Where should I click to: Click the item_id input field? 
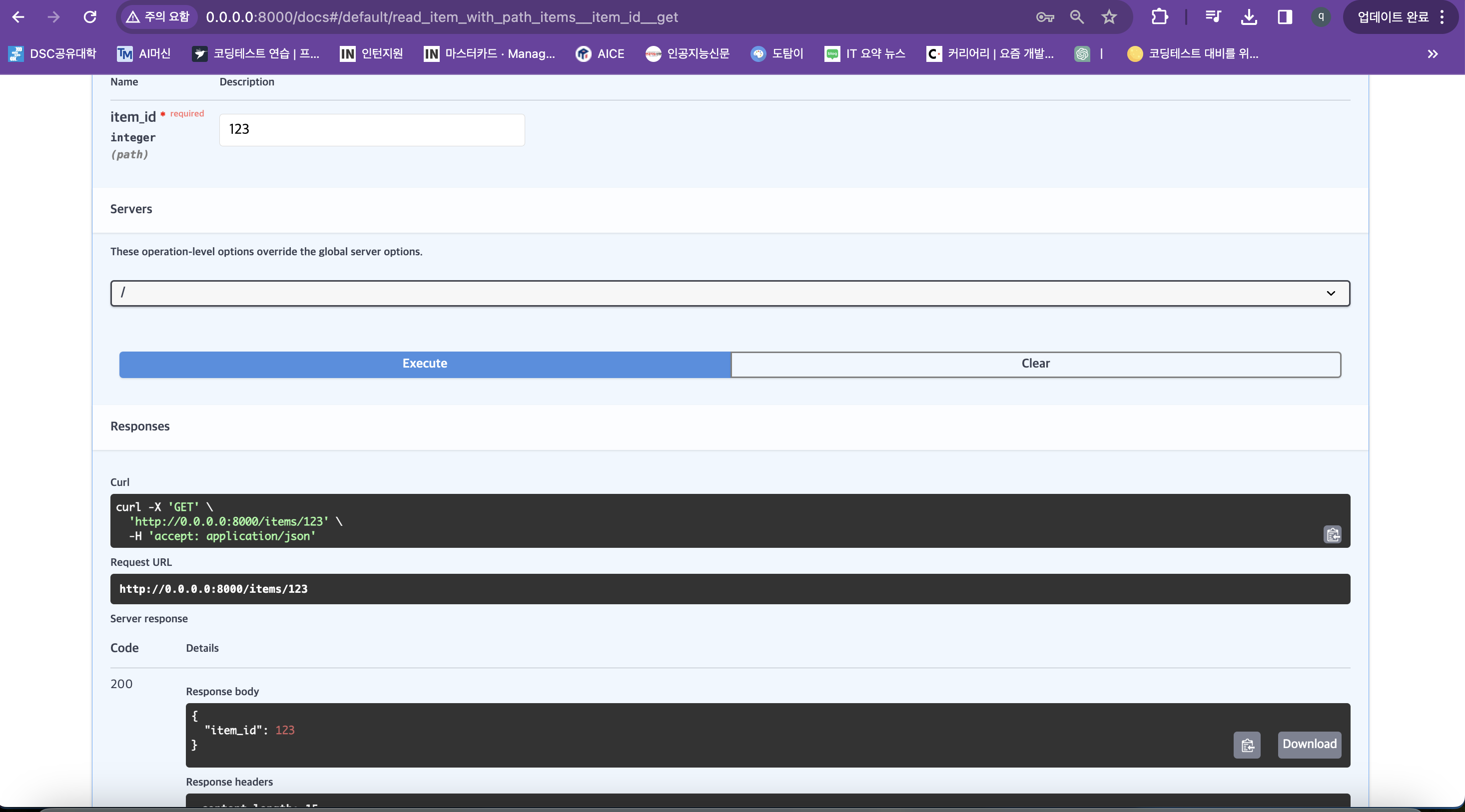(x=372, y=129)
